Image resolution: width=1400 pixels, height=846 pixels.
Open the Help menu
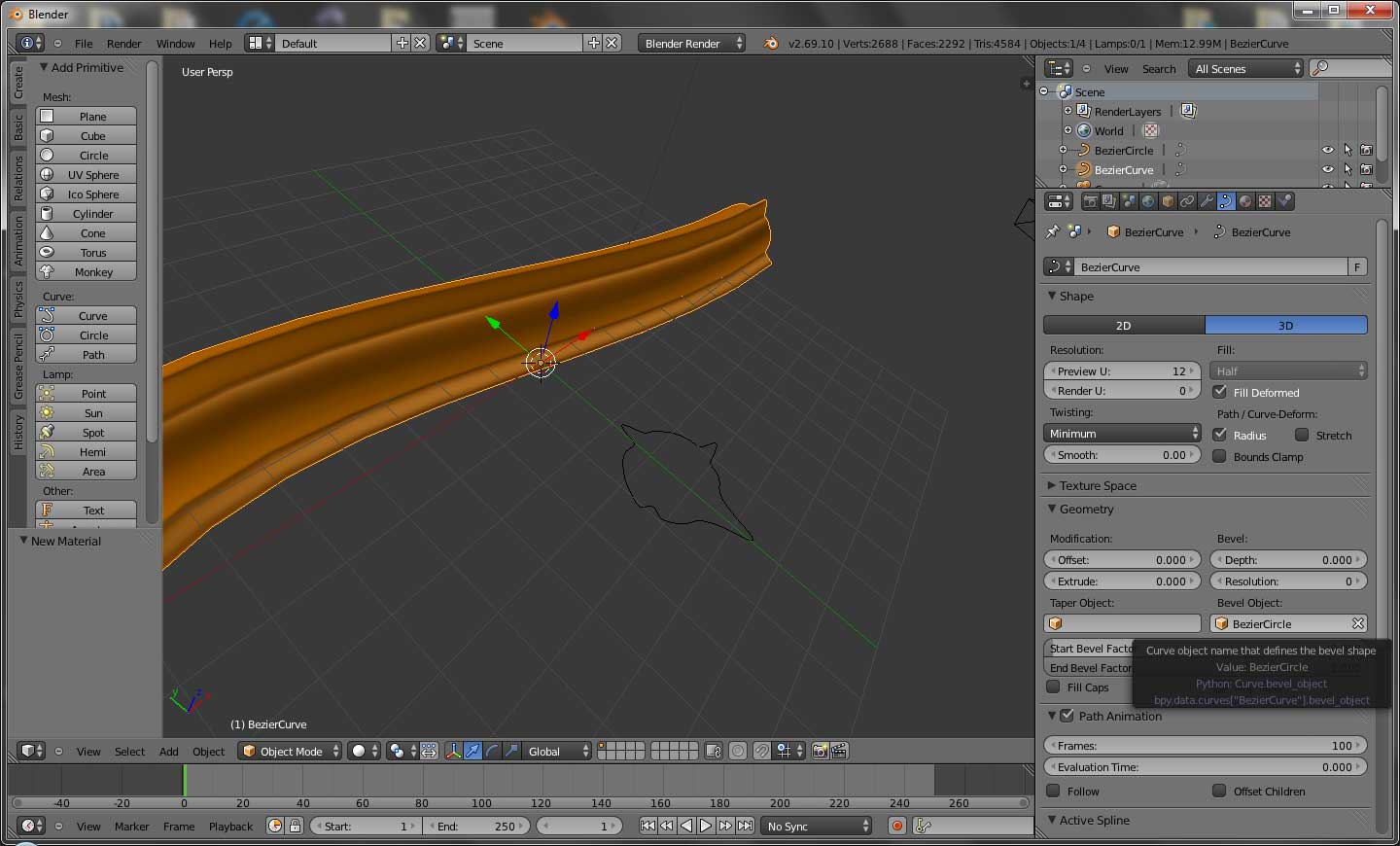[221, 43]
